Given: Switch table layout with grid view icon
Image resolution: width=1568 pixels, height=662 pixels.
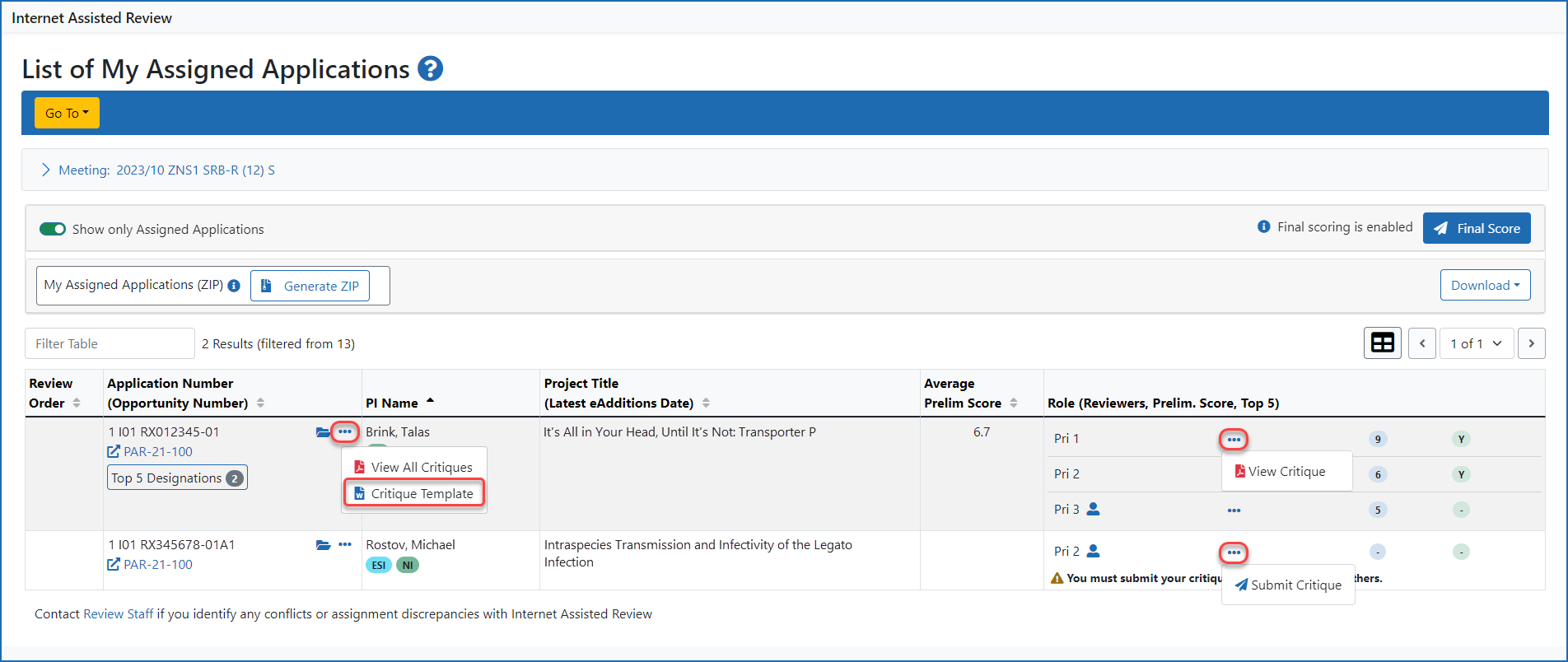Looking at the screenshot, I should pos(1382,343).
